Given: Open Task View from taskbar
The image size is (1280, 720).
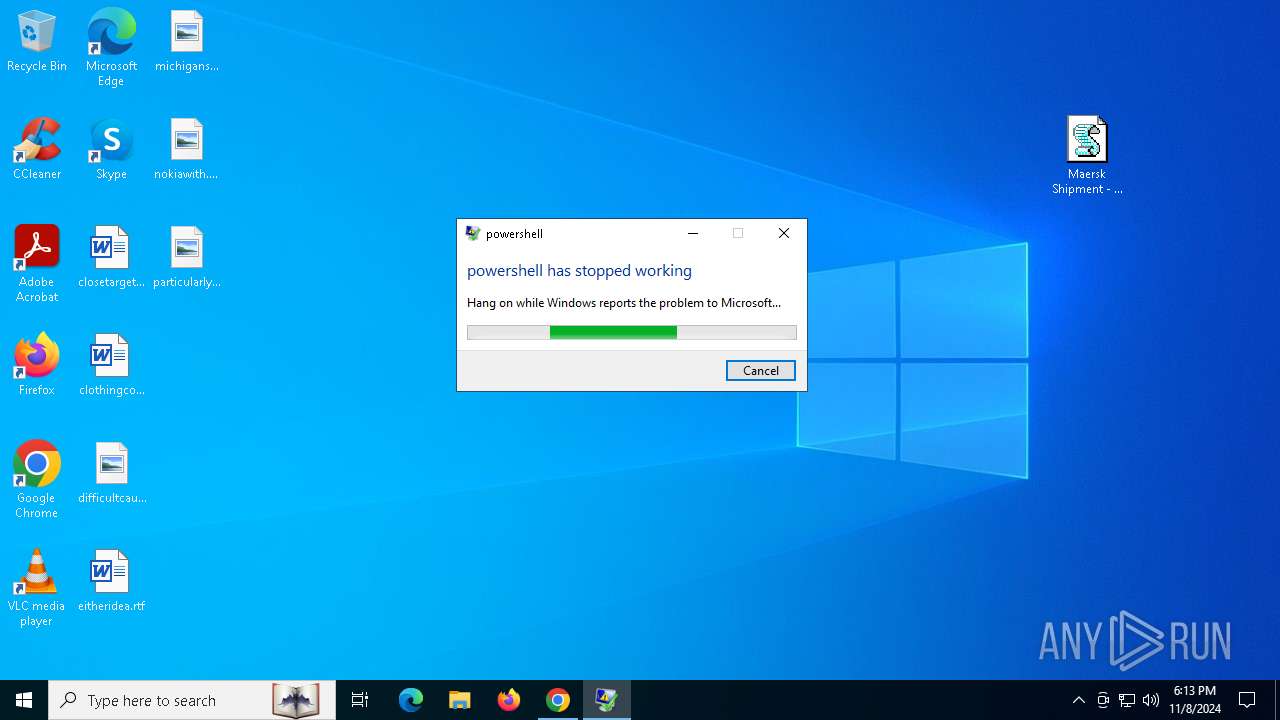Looking at the screenshot, I should (x=360, y=700).
